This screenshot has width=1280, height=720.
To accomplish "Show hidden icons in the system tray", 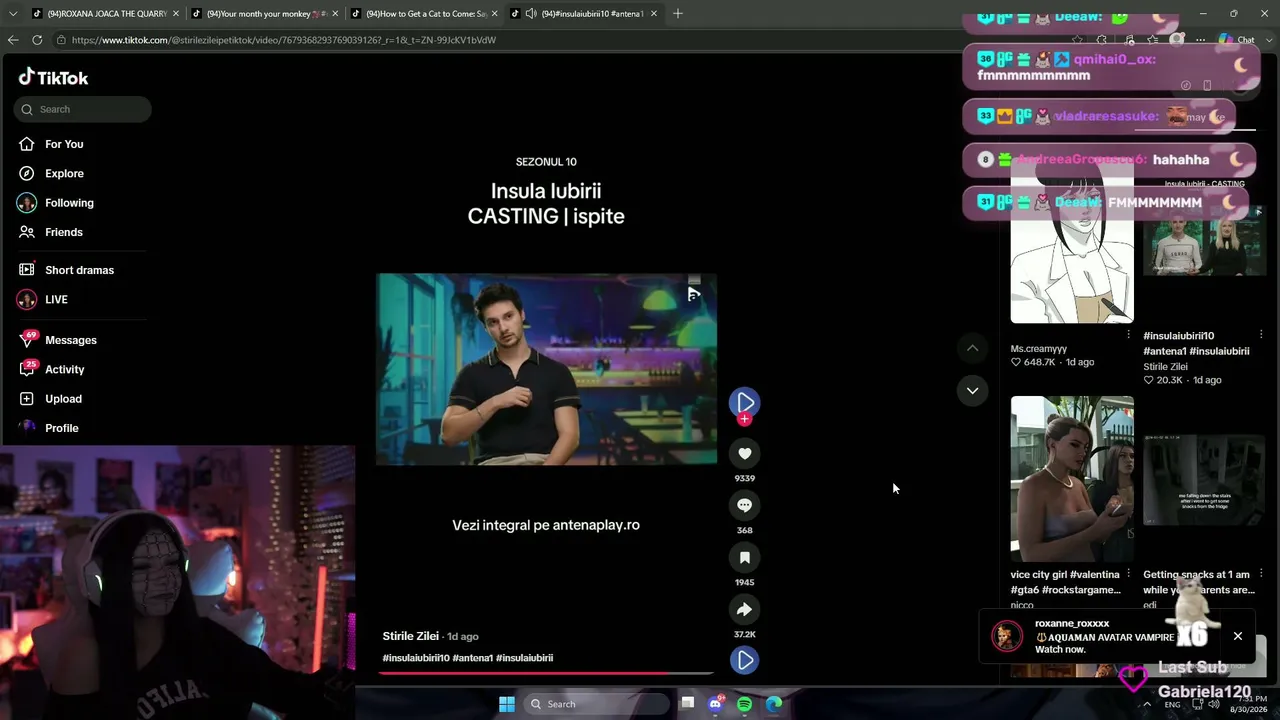I will 1147,704.
